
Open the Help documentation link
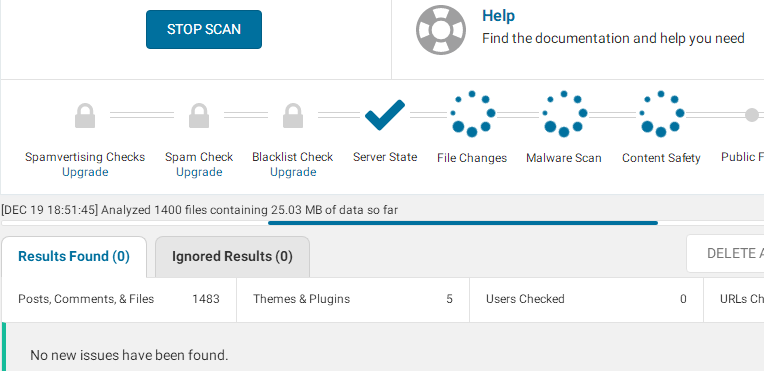[498, 16]
